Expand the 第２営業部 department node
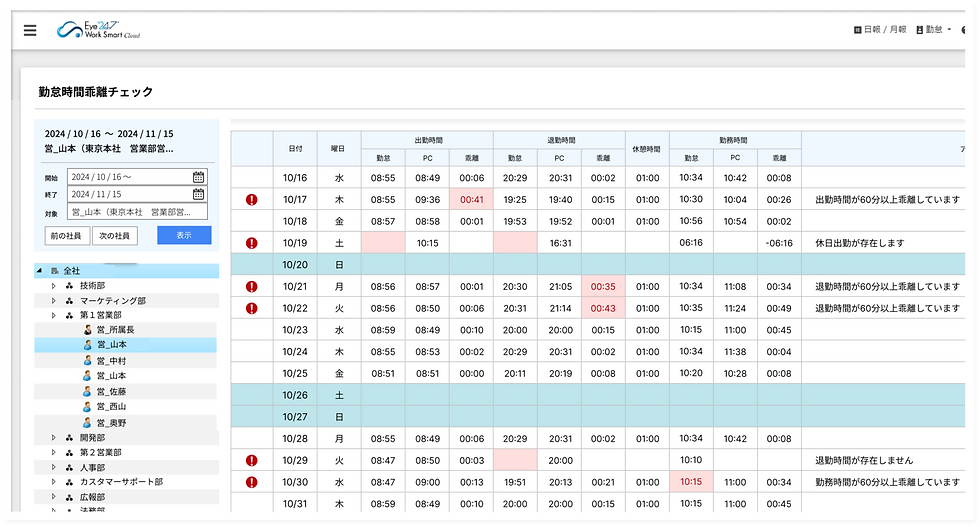Image resolution: width=980 pixels, height=527 pixels. click(x=54, y=452)
